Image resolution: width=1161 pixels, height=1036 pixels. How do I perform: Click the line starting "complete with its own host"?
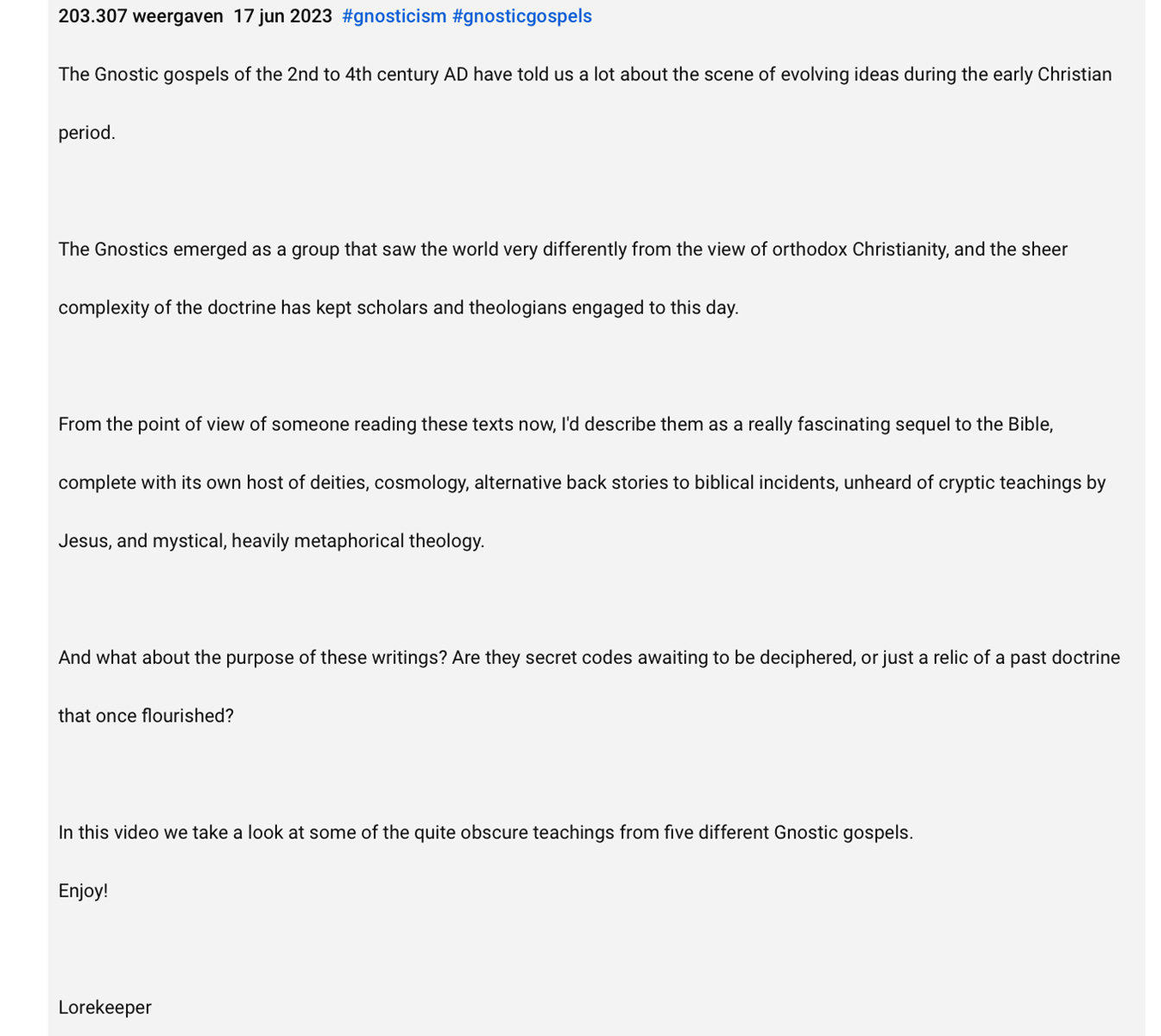tap(582, 483)
